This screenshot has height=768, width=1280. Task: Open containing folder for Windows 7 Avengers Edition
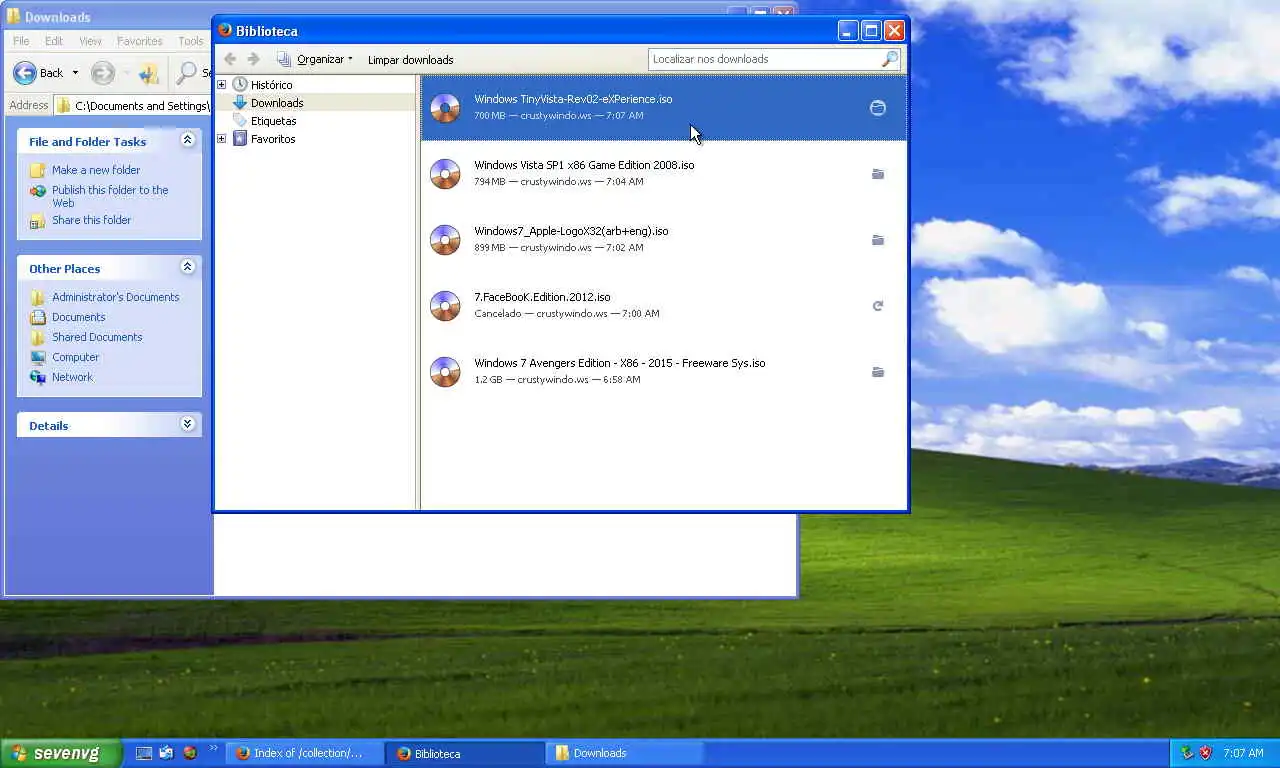tap(878, 372)
